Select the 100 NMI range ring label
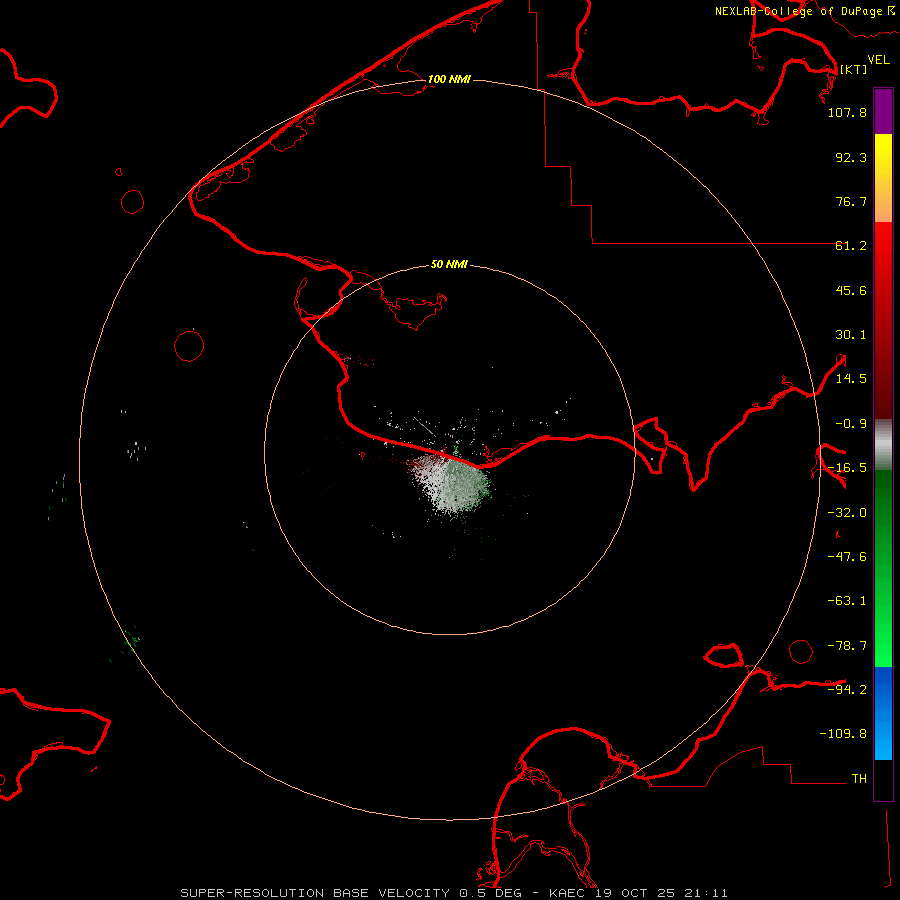This screenshot has width=900, height=900. [449, 79]
